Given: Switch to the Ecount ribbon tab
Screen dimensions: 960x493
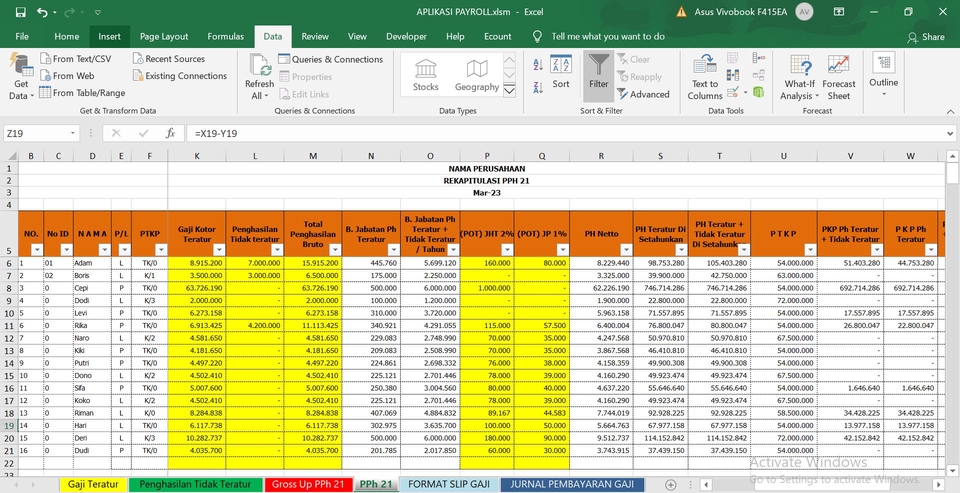Looking at the screenshot, I should pos(498,37).
